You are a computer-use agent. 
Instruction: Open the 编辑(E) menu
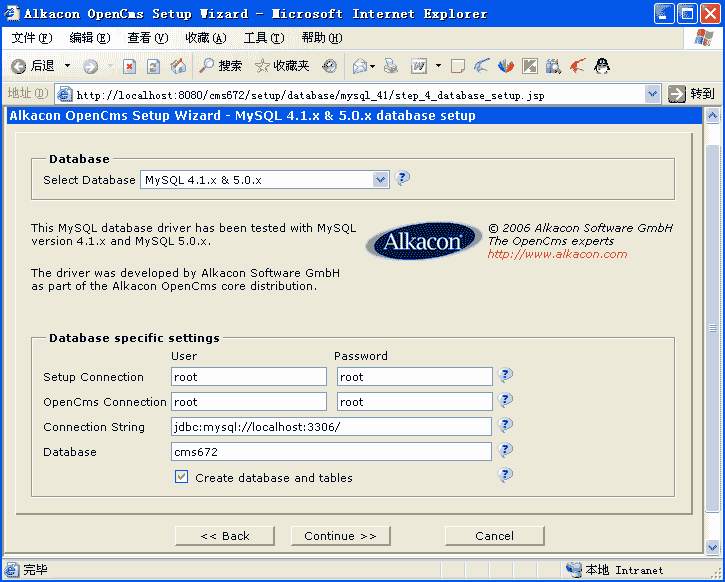click(90, 38)
